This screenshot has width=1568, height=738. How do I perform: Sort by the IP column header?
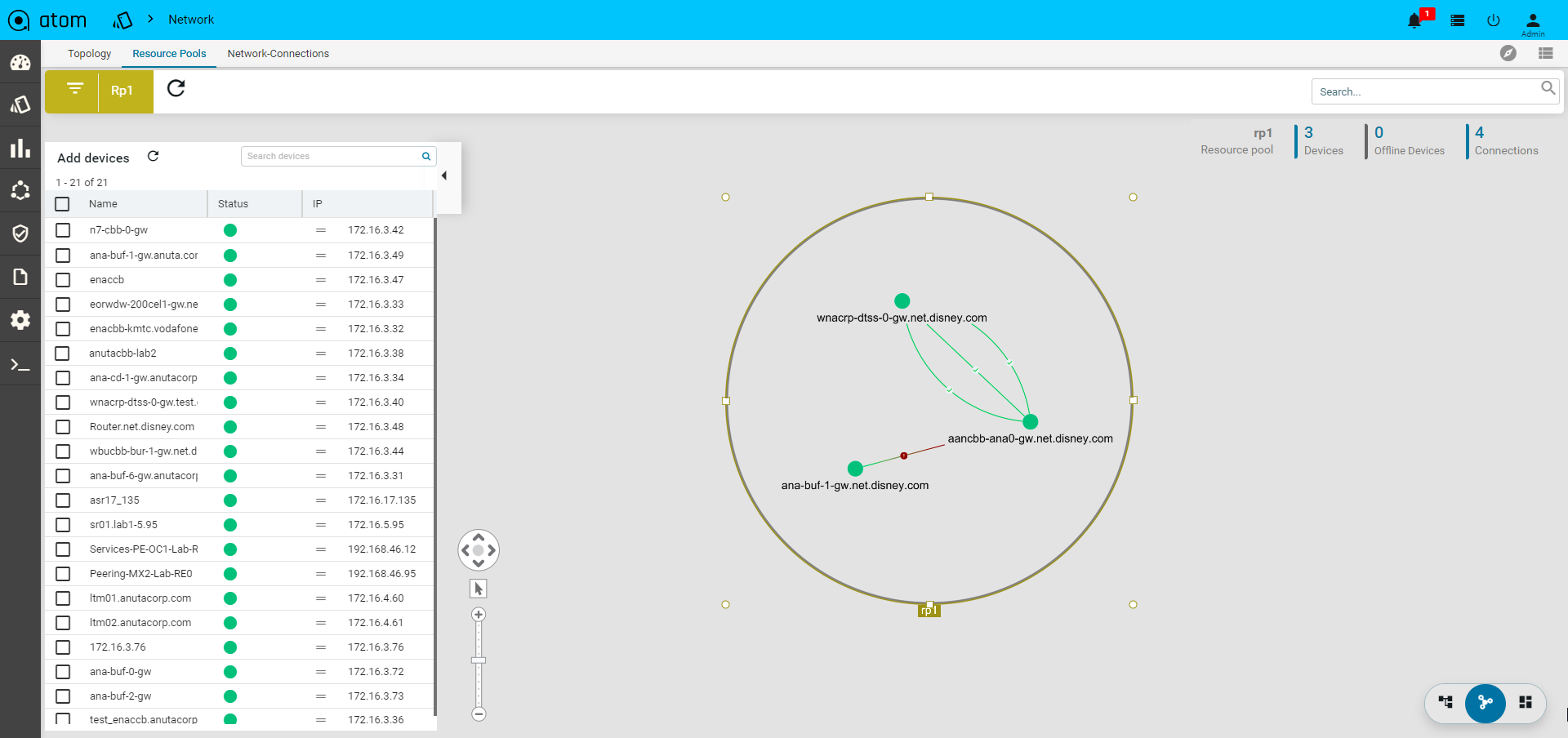[x=318, y=204]
